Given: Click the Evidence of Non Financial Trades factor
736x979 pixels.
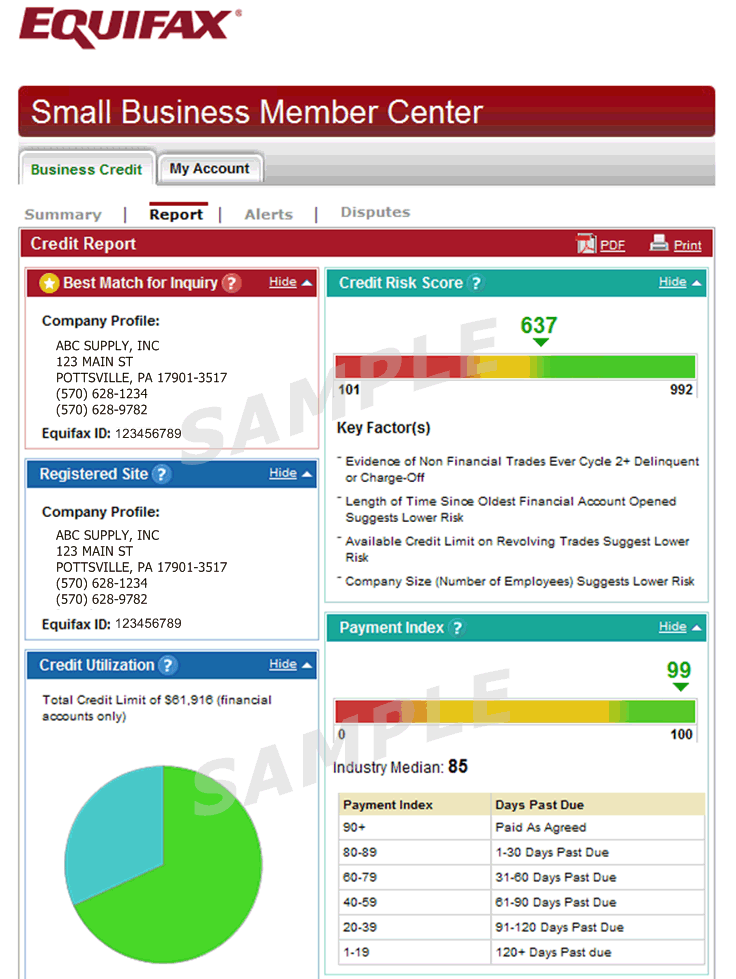Looking at the screenshot, I should click(522, 469).
